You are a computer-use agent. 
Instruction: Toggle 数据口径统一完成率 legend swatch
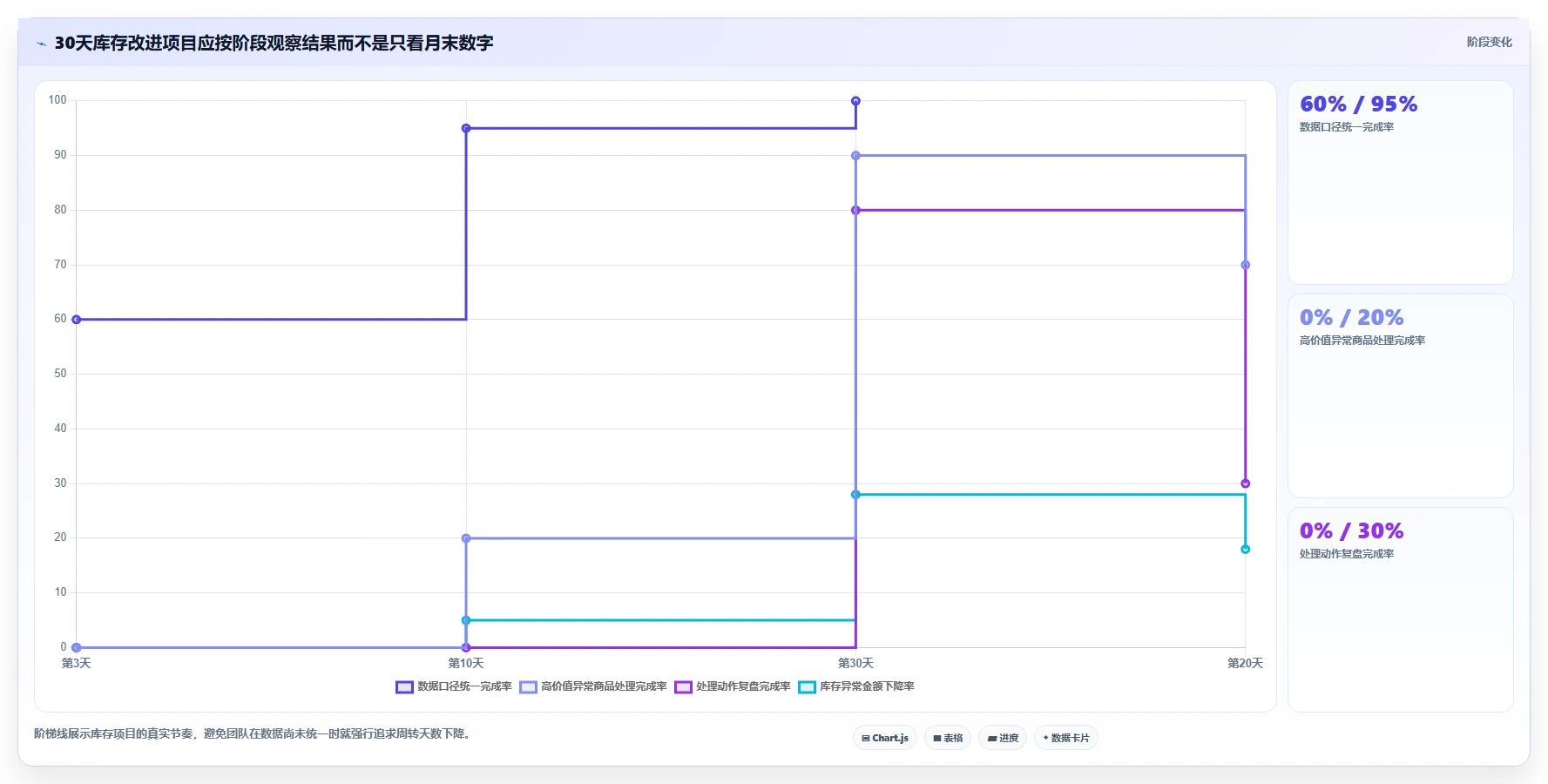tap(404, 687)
